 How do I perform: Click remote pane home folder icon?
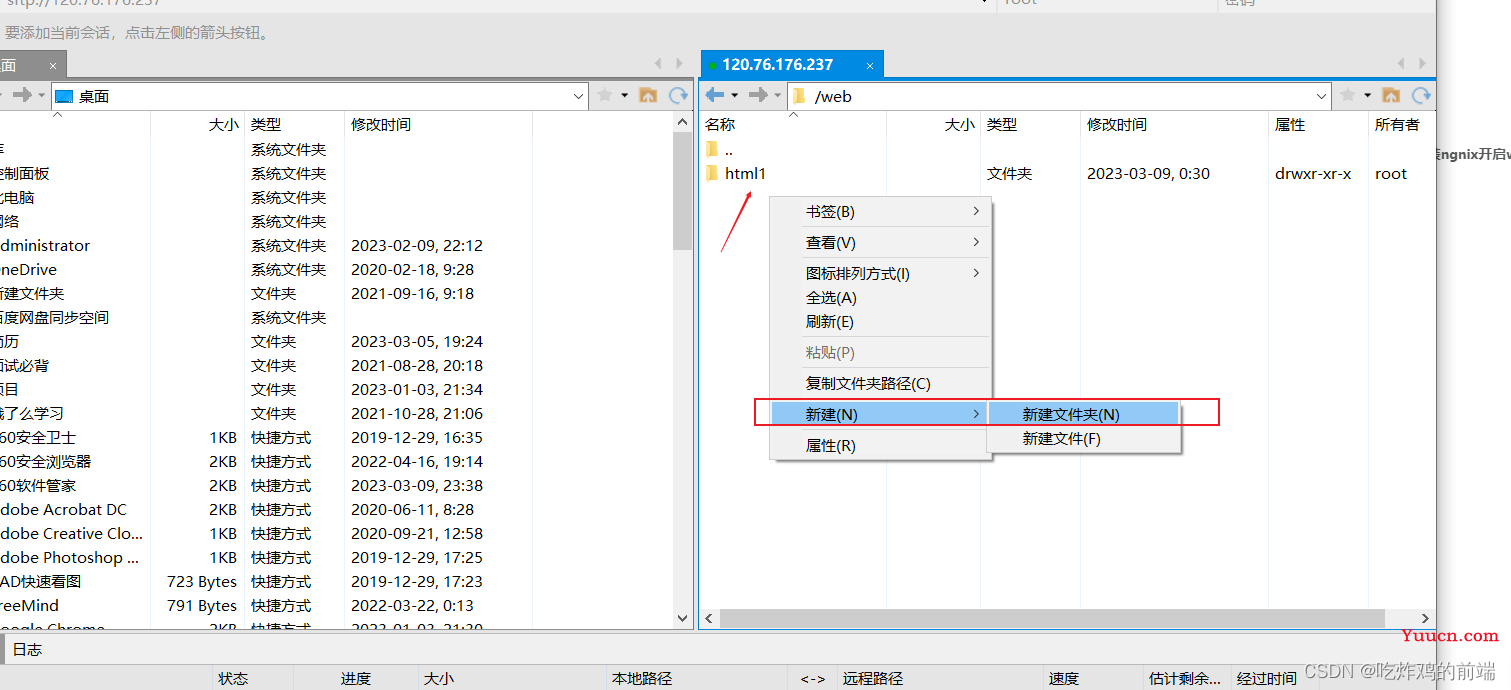(1391, 95)
